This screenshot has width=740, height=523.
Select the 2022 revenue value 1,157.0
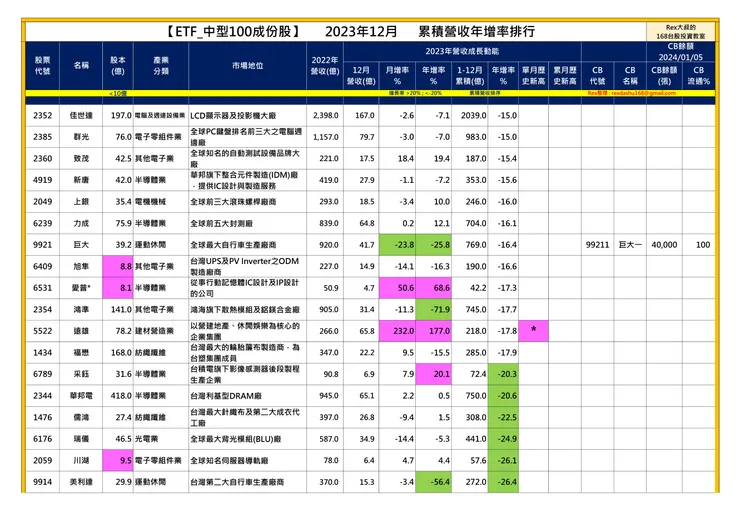(x=326, y=137)
